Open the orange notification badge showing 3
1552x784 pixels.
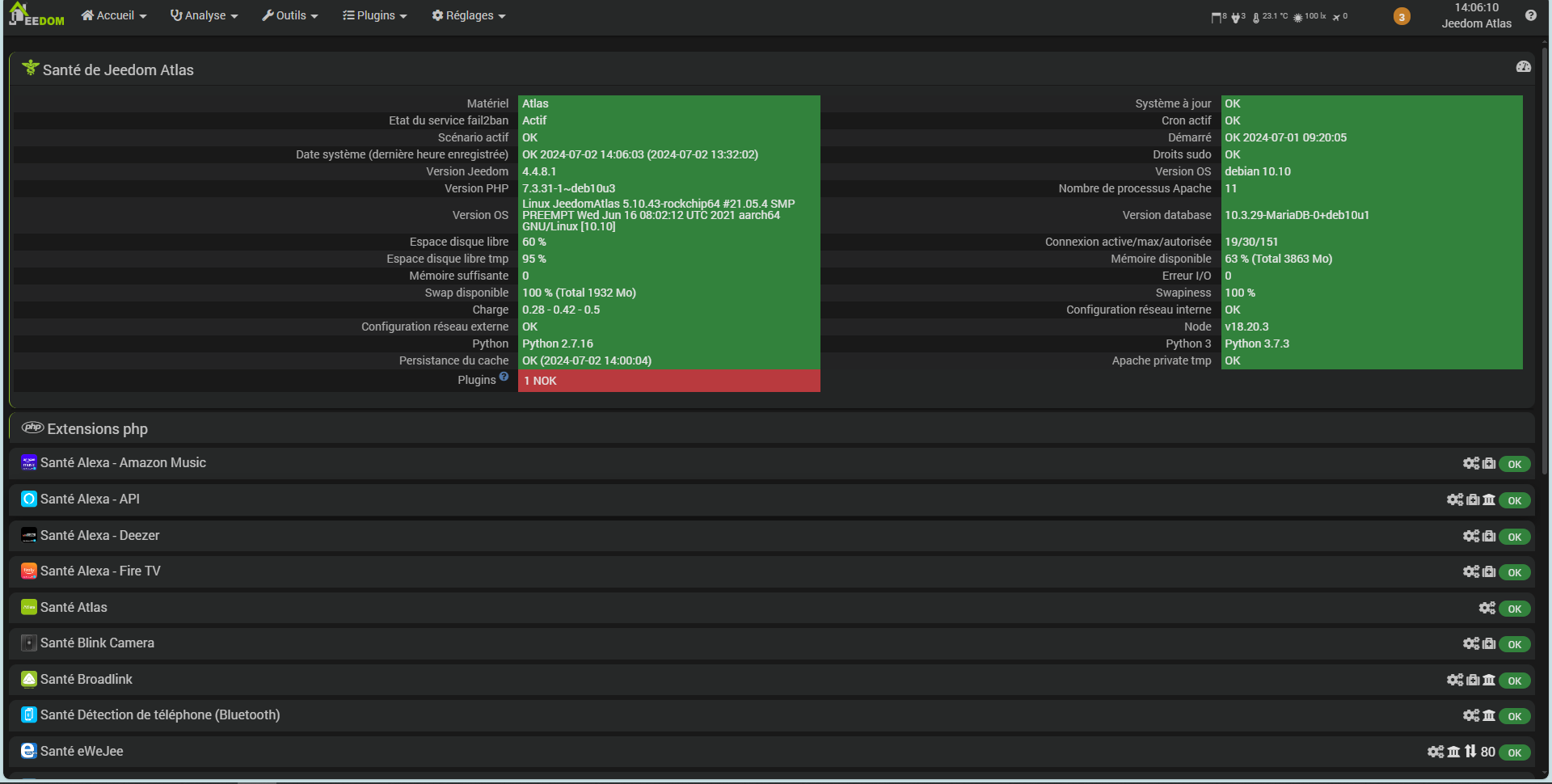coord(1402,16)
